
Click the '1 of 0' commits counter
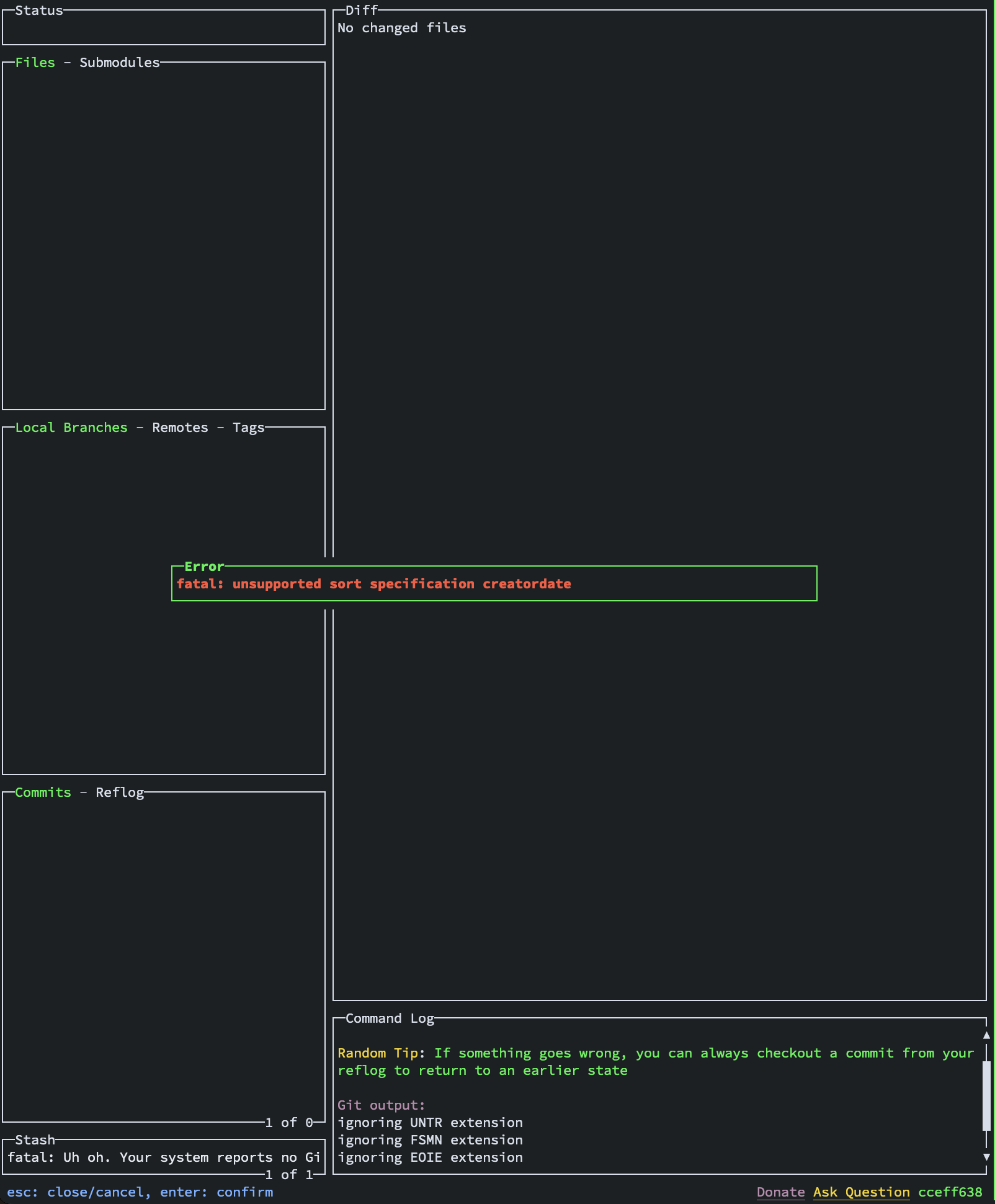[289, 1123]
